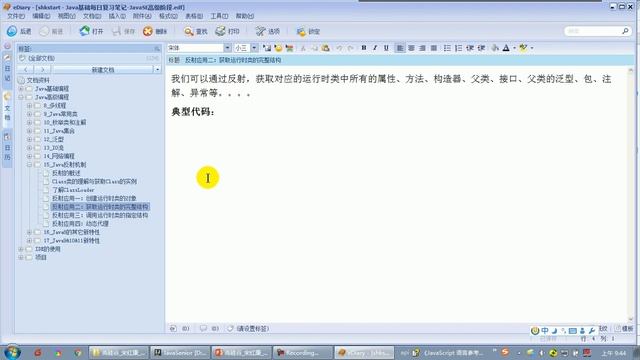Open the Format (格式) menu
640x360 pixels.
pos(168,16)
